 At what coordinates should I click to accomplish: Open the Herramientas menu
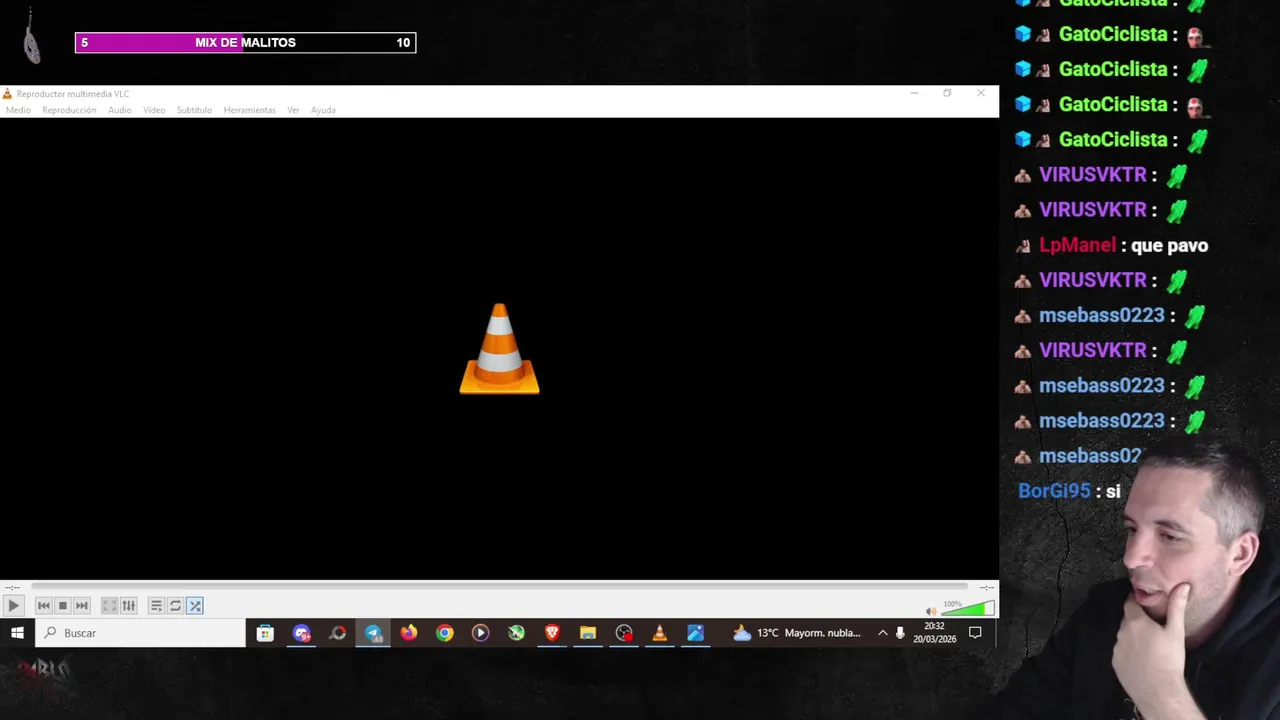(249, 110)
